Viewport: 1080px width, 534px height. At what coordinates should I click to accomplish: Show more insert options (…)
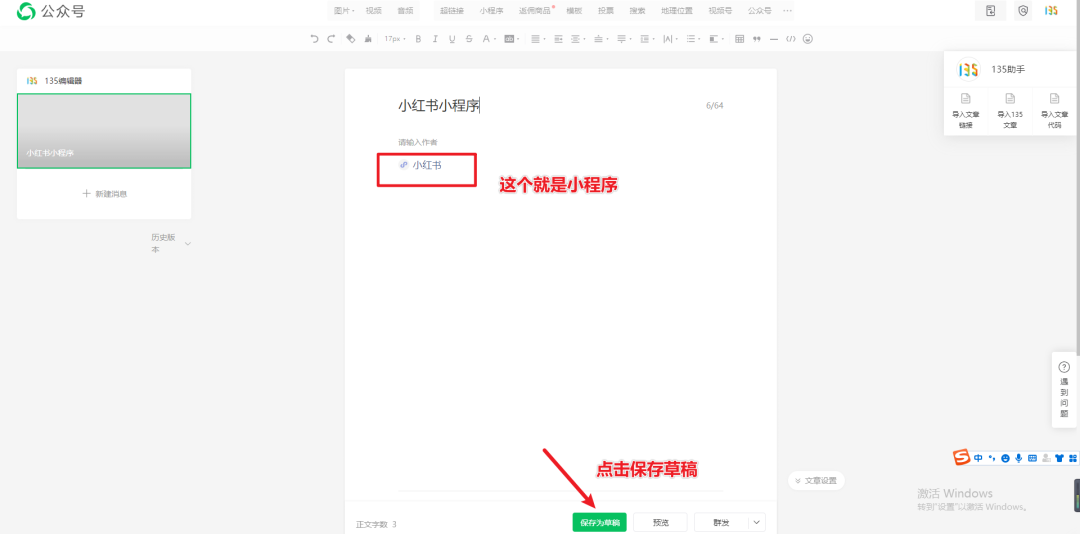point(787,11)
